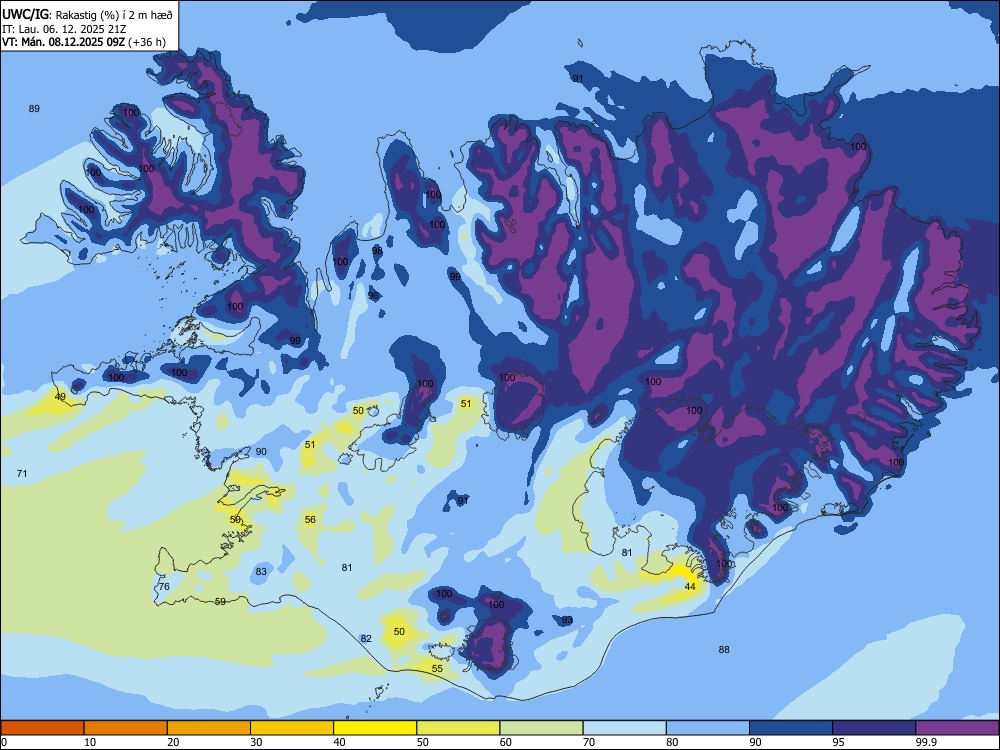The image size is (1000, 750).
Task: Click the 'IT: Lau. 06. 12. 2025 21Z' line
Action: pos(64,29)
